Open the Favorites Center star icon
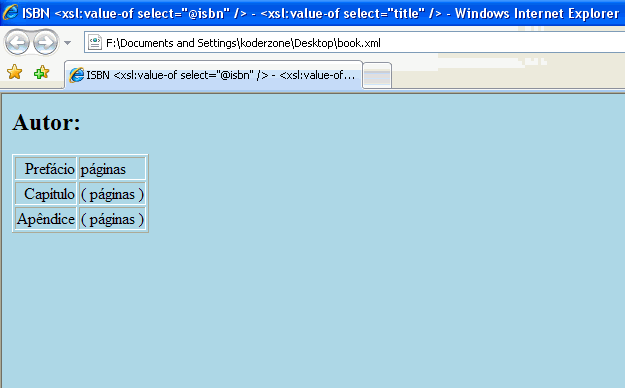 pos(14,72)
